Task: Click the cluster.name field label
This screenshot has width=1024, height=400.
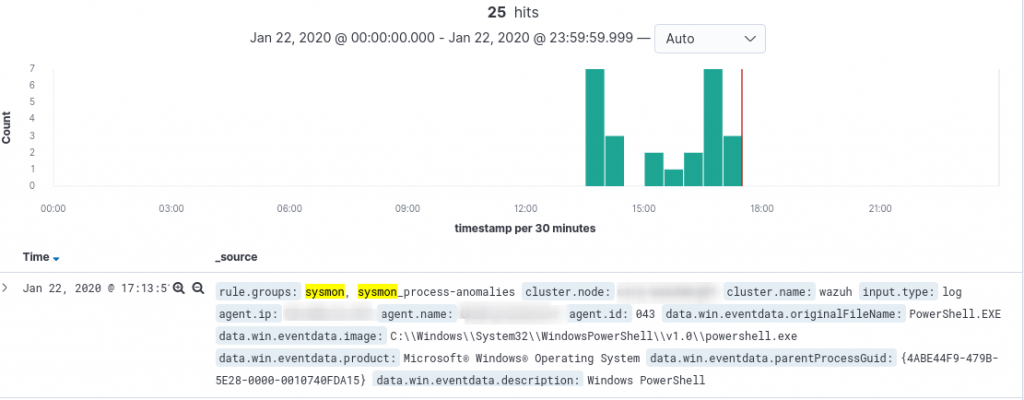Action: pos(770,292)
